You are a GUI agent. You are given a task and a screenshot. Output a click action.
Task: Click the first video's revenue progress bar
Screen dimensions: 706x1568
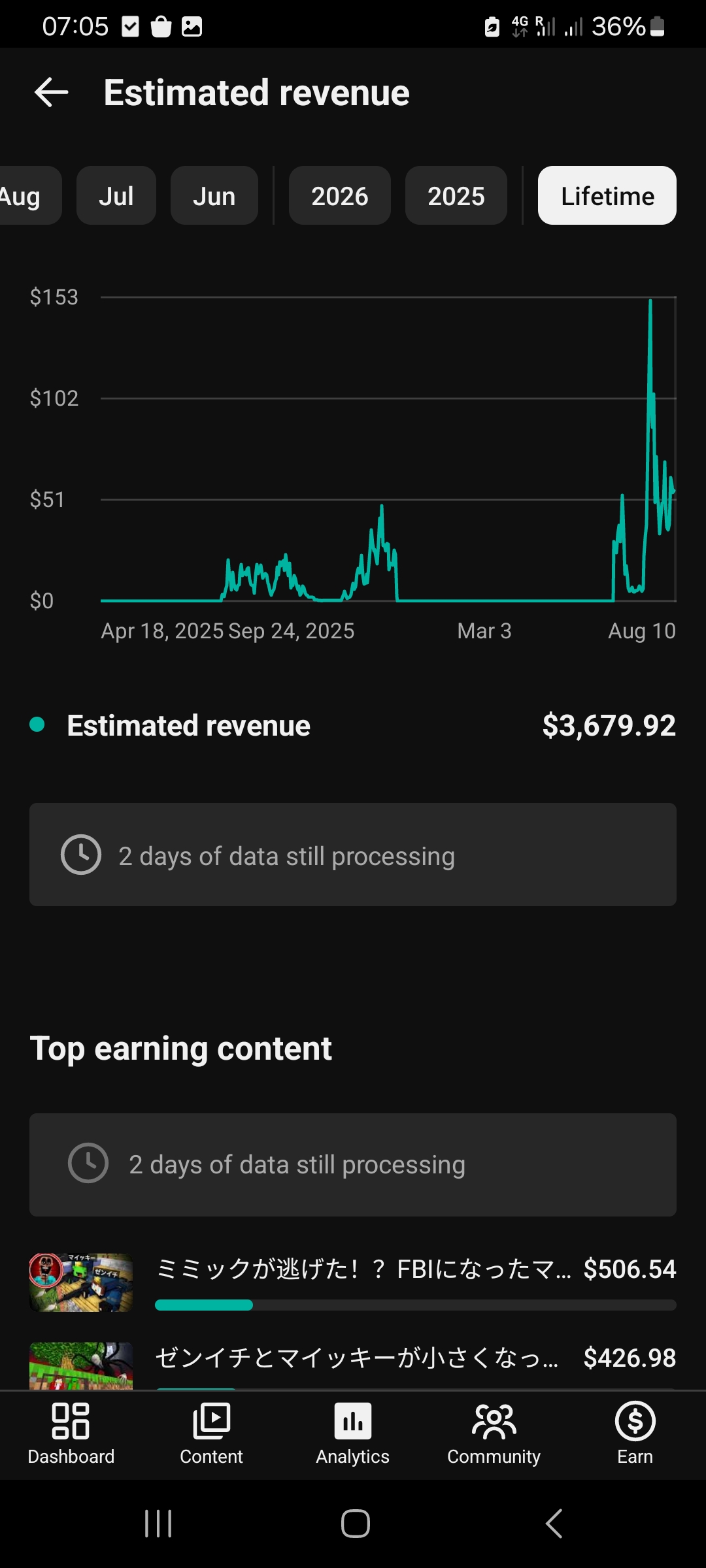[x=416, y=1305]
